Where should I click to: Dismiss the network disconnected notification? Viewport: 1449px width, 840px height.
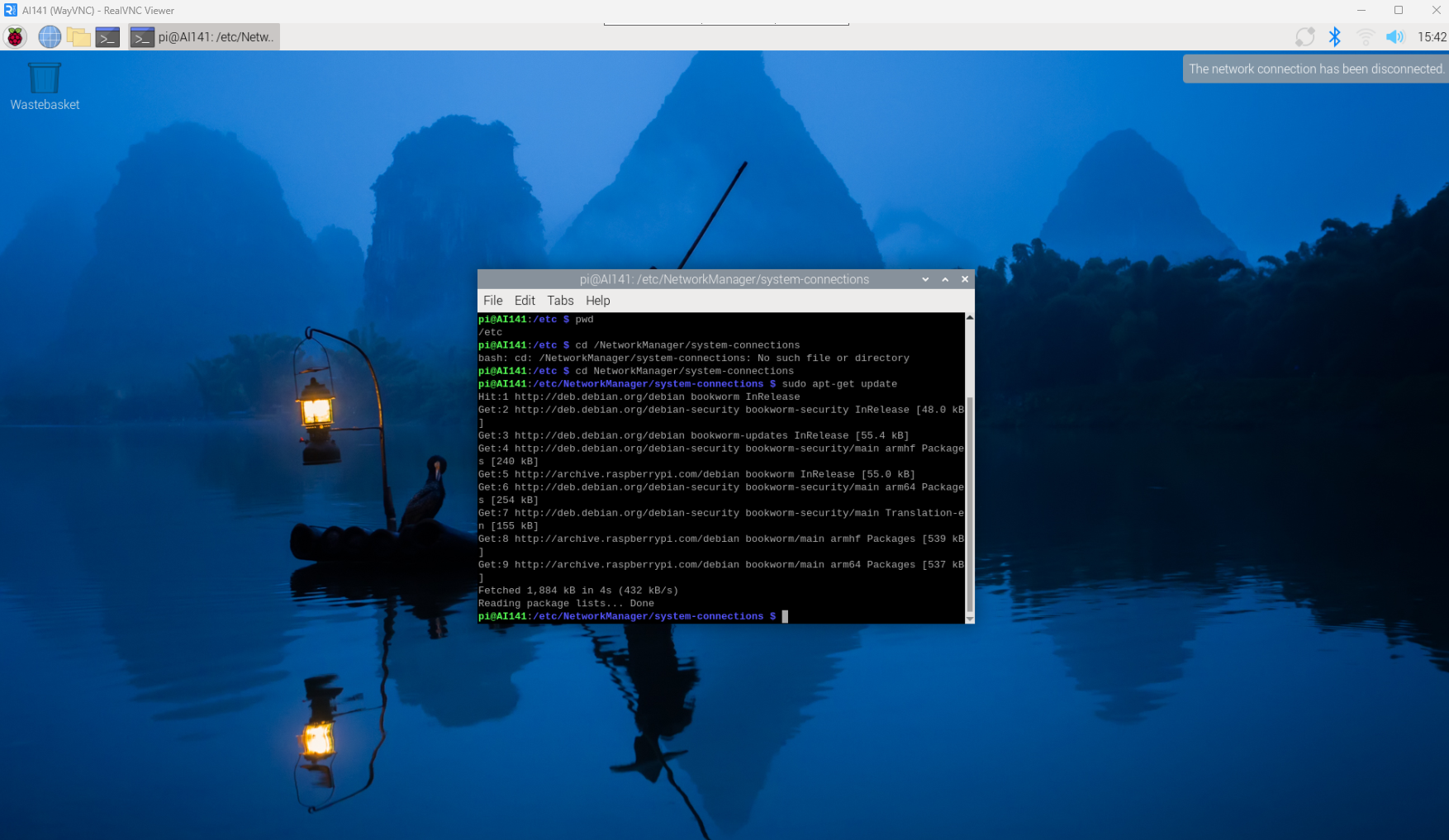pos(1316,69)
